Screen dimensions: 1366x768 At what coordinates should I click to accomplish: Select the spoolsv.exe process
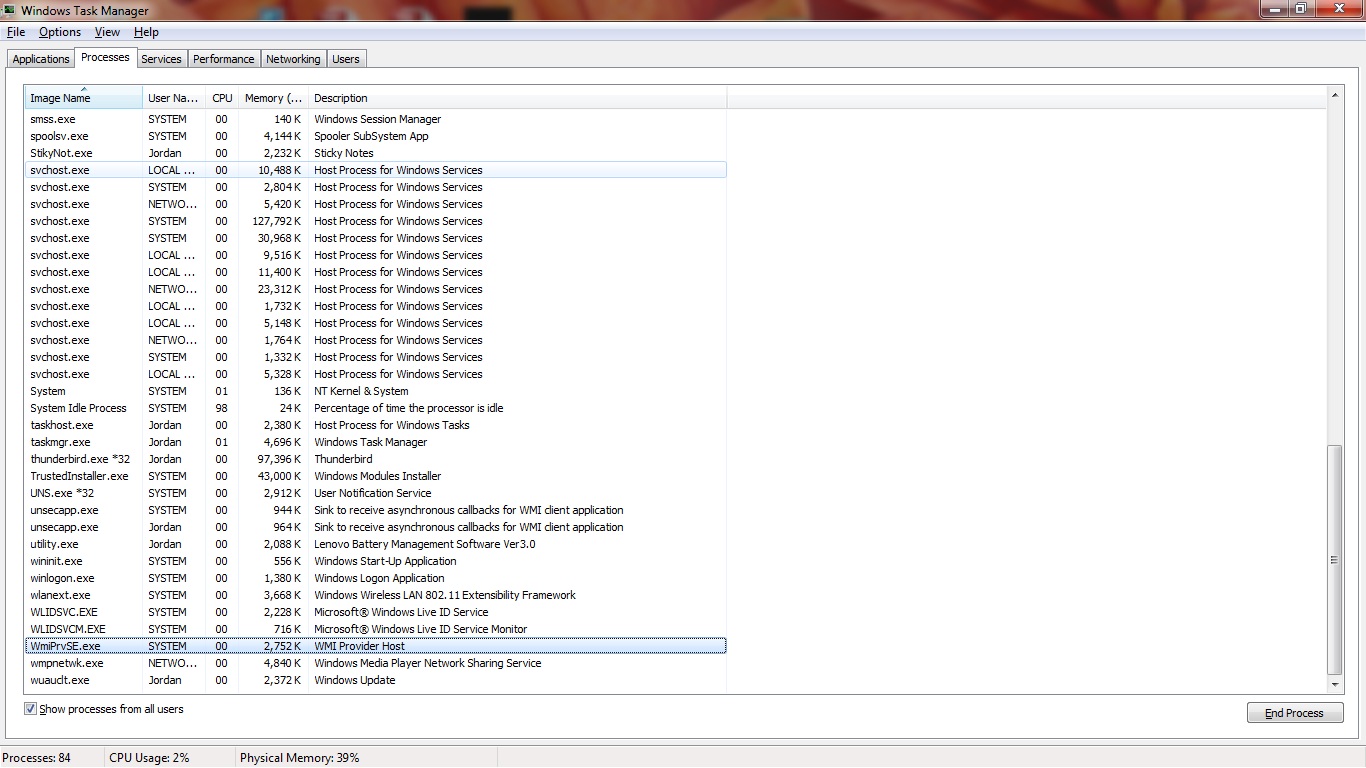point(376,136)
